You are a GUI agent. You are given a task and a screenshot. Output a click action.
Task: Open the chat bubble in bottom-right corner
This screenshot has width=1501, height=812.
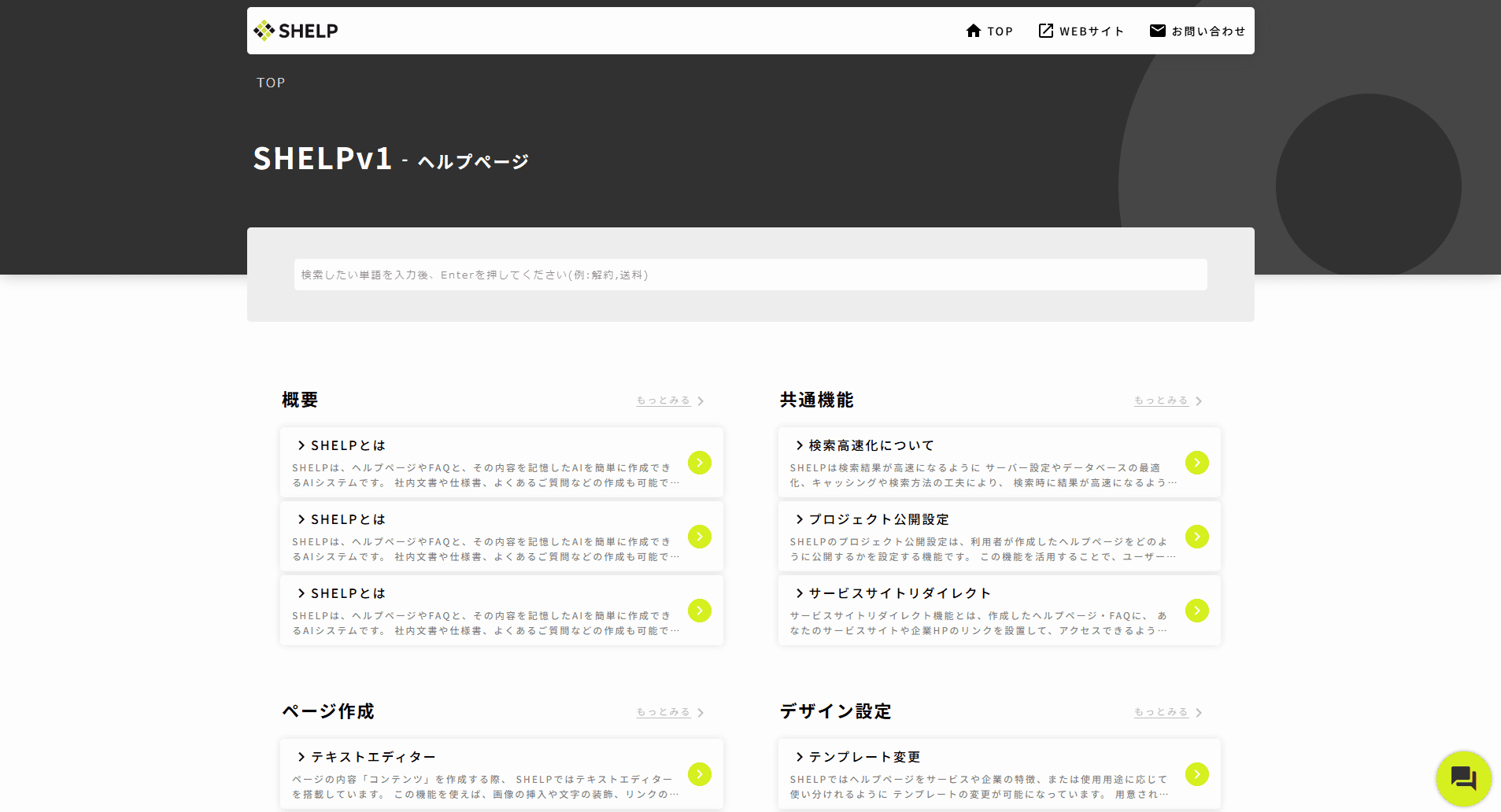pos(1463,777)
